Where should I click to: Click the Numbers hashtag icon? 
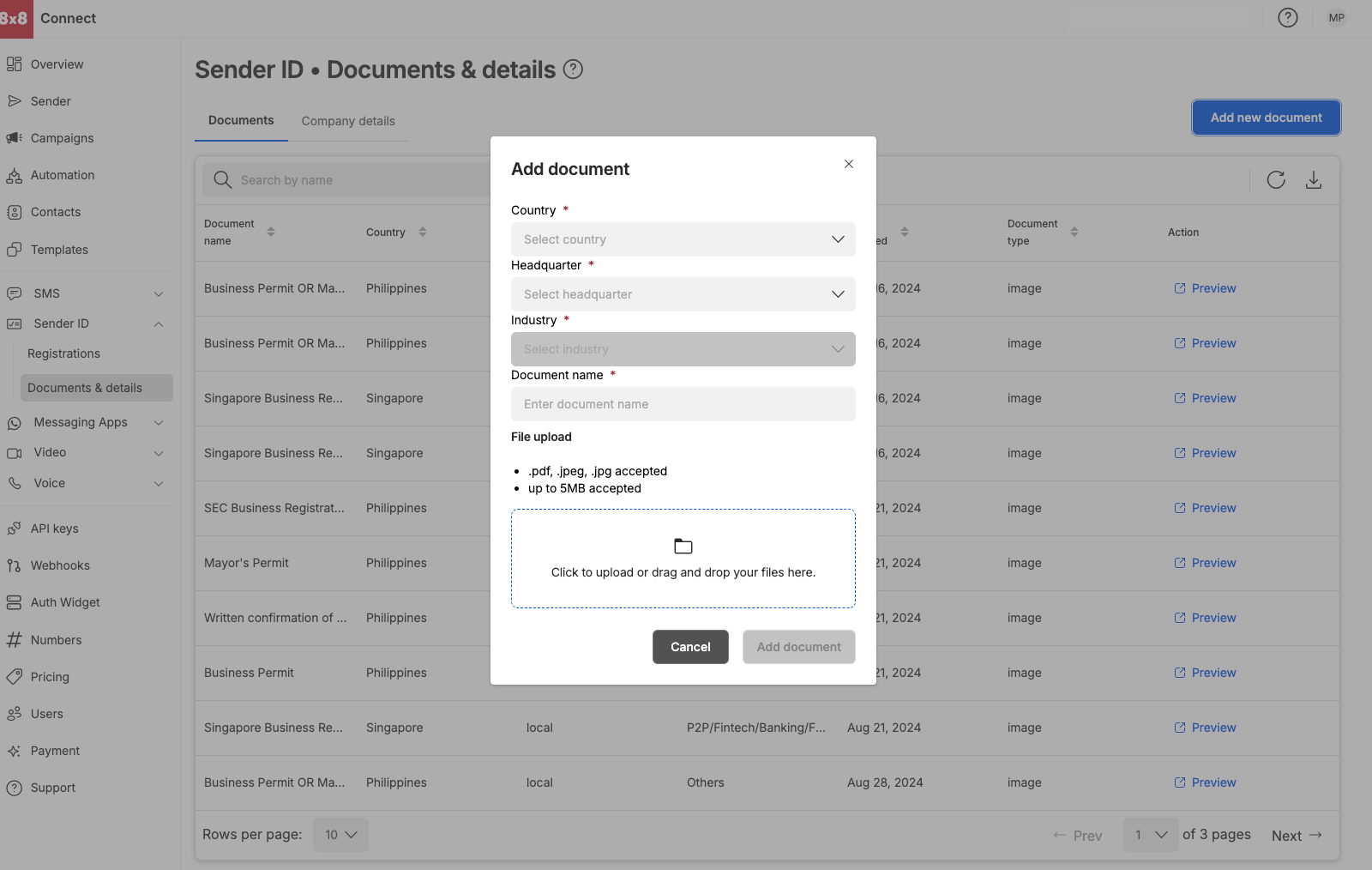pos(15,639)
